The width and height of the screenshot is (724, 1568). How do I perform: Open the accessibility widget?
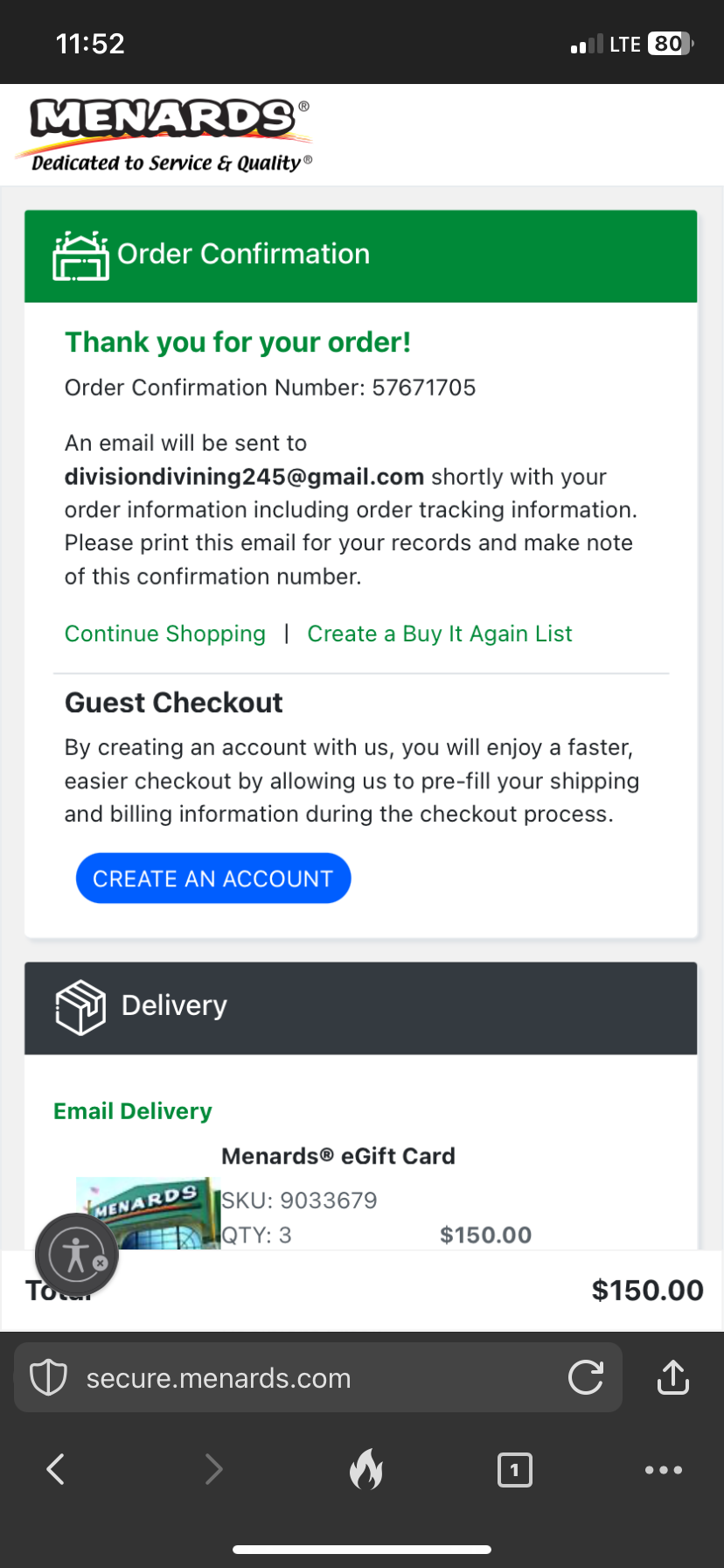click(73, 1253)
